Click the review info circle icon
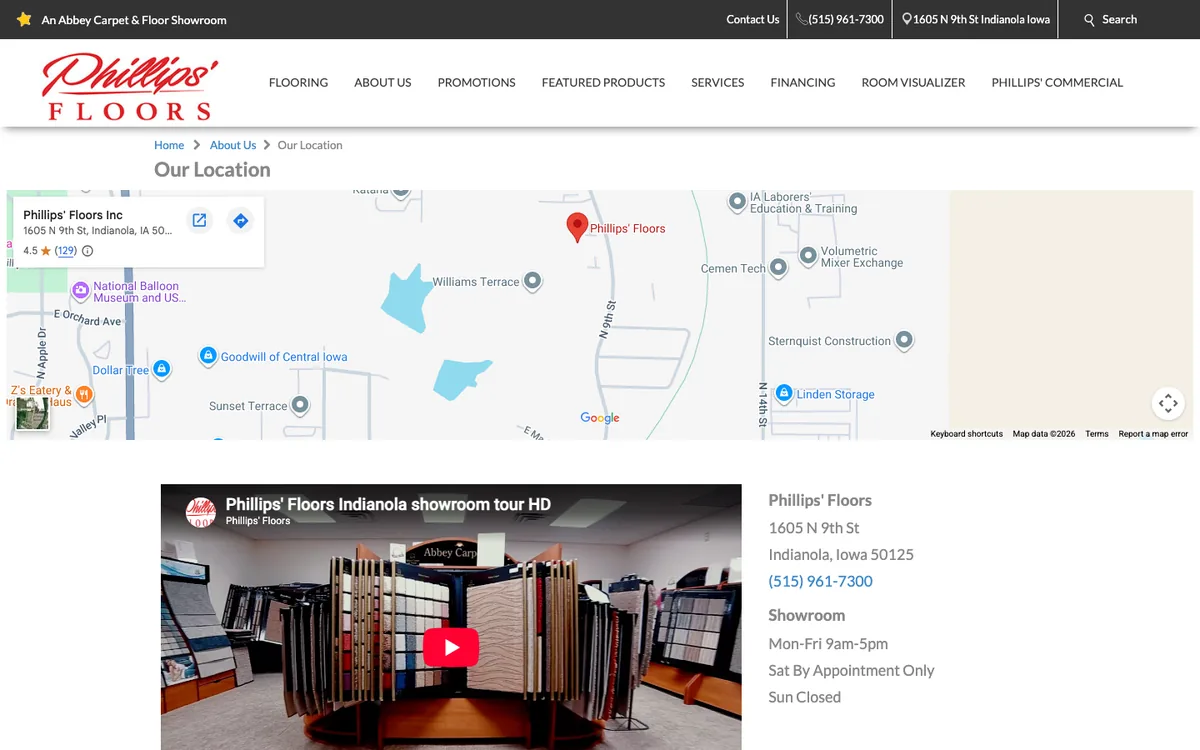1200x750 pixels. coord(87,251)
